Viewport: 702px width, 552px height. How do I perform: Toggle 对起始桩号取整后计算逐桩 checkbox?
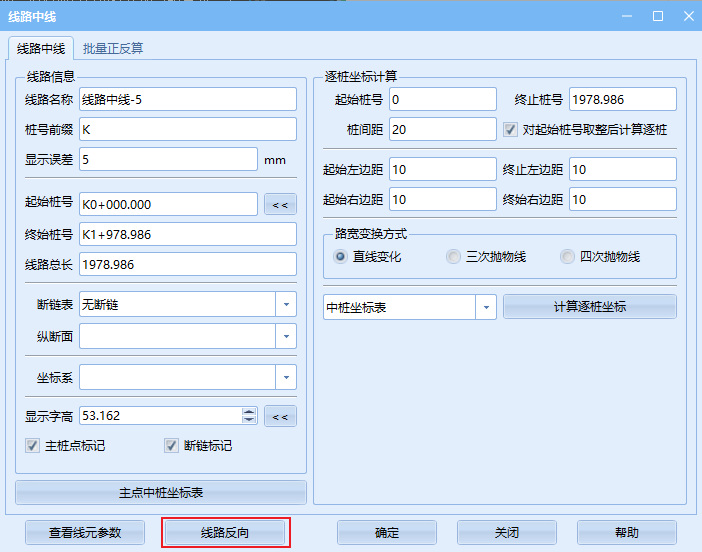coord(510,130)
